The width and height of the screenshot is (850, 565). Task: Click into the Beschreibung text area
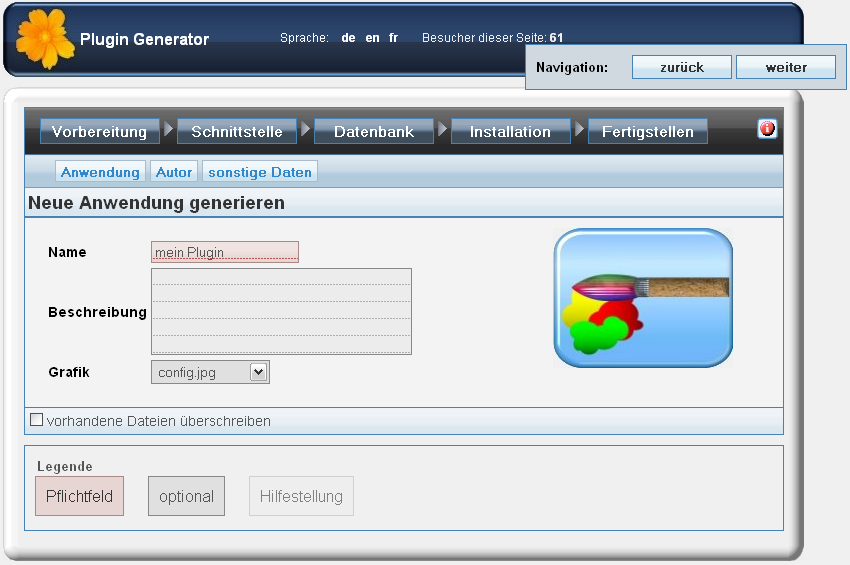[x=281, y=311]
